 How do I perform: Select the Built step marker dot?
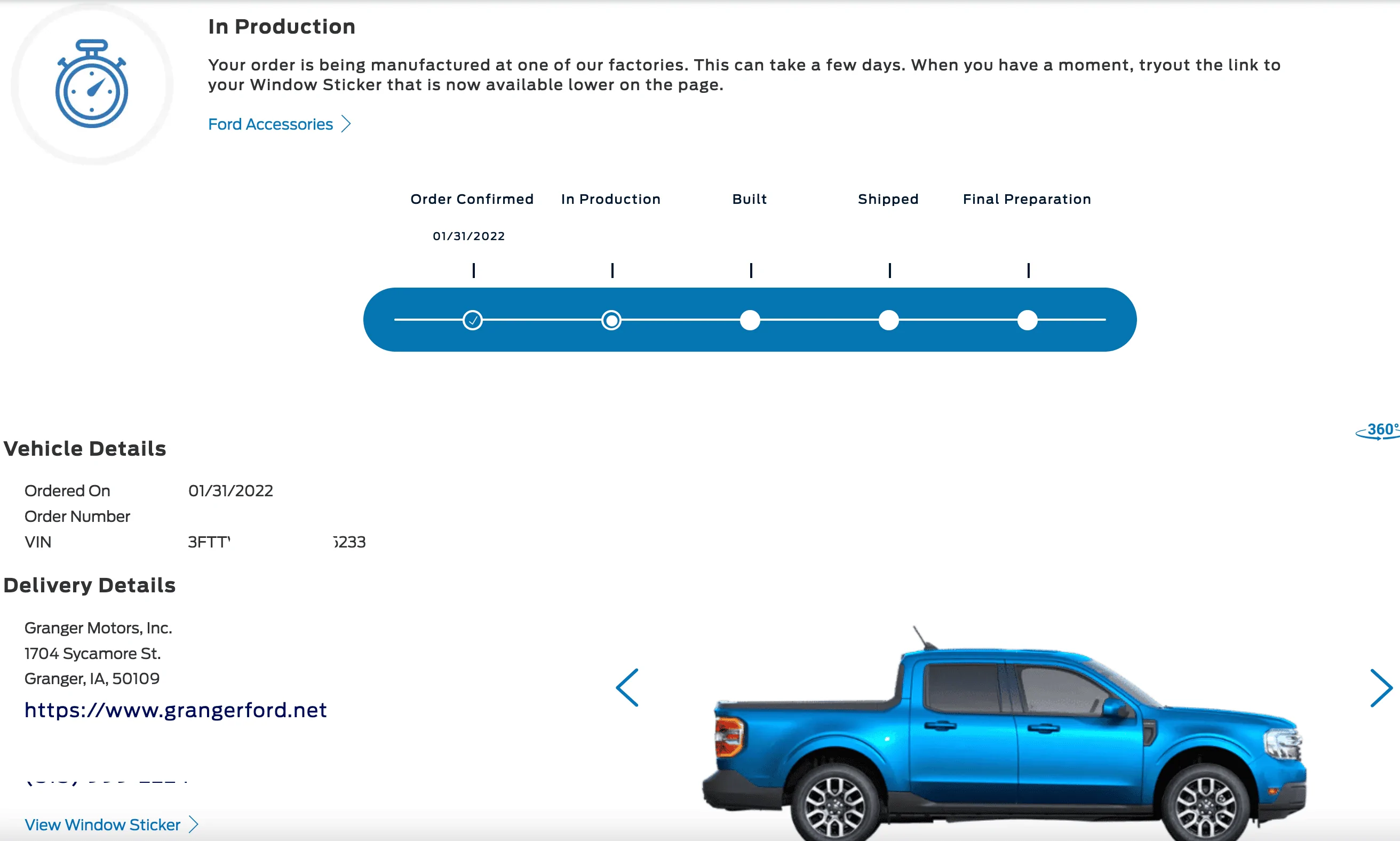[x=750, y=320]
